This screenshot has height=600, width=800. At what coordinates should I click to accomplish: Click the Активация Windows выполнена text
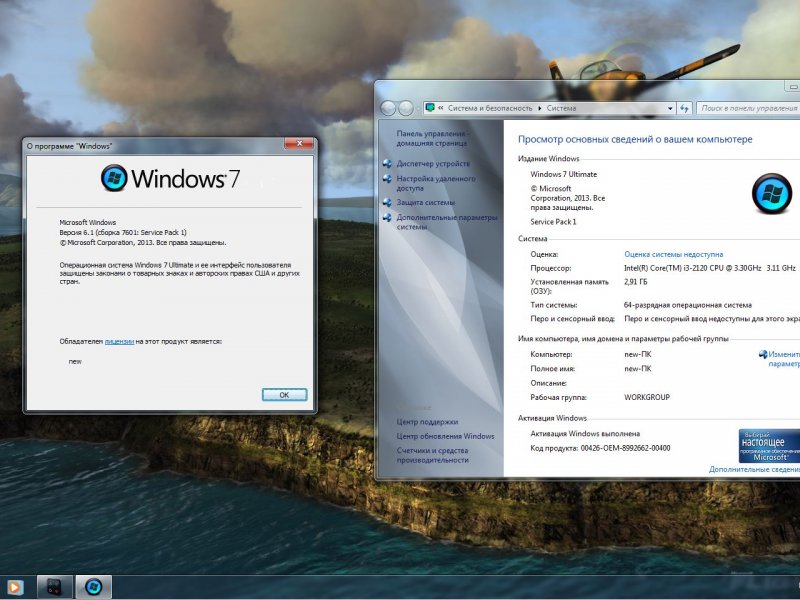point(585,434)
